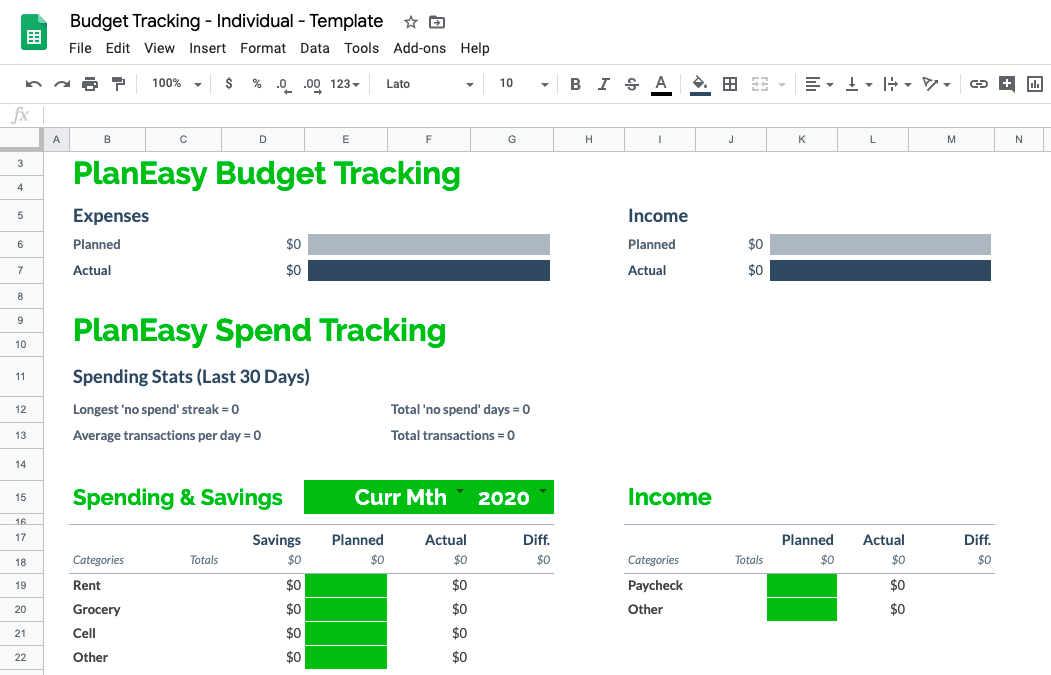The height and width of the screenshot is (675, 1051).
Task: Open the 123 number format dropdown
Action: (x=345, y=84)
